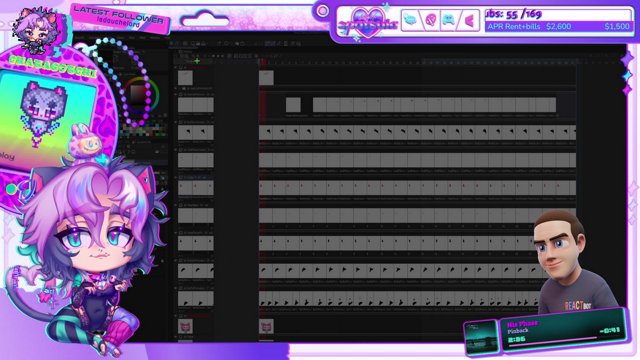Click the $1,500 amount at the bar's end

pos(617,27)
